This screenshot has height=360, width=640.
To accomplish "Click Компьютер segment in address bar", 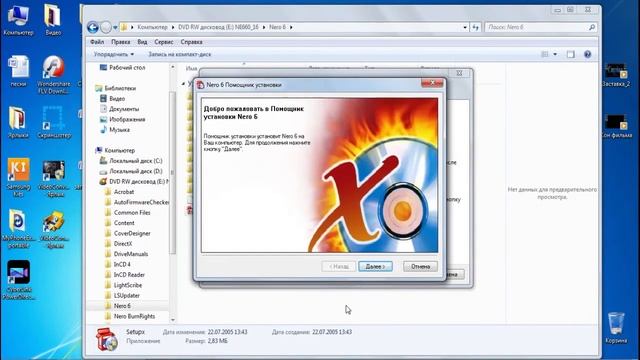I will [152, 27].
